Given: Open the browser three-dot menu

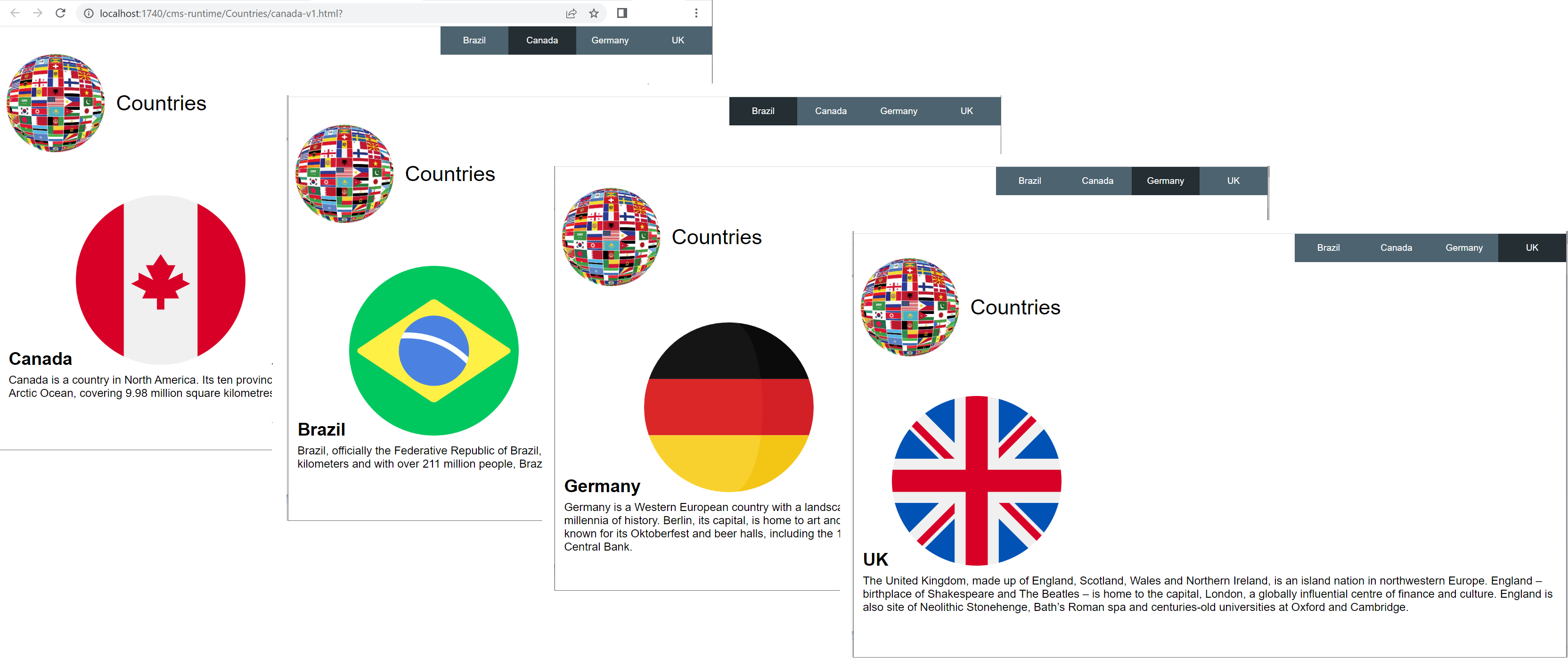Looking at the screenshot, I should (696, 13).
